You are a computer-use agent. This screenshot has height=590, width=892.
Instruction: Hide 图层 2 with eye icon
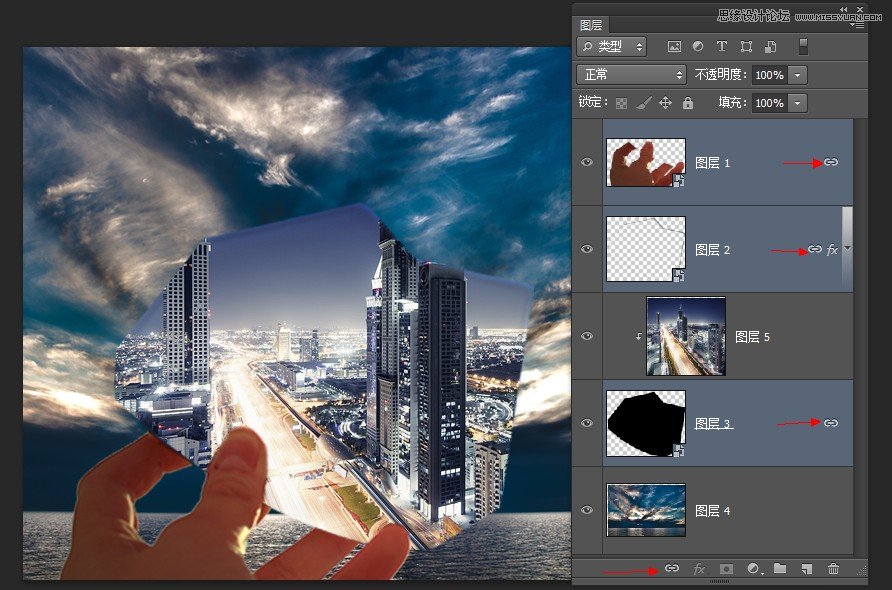(587, 249)
